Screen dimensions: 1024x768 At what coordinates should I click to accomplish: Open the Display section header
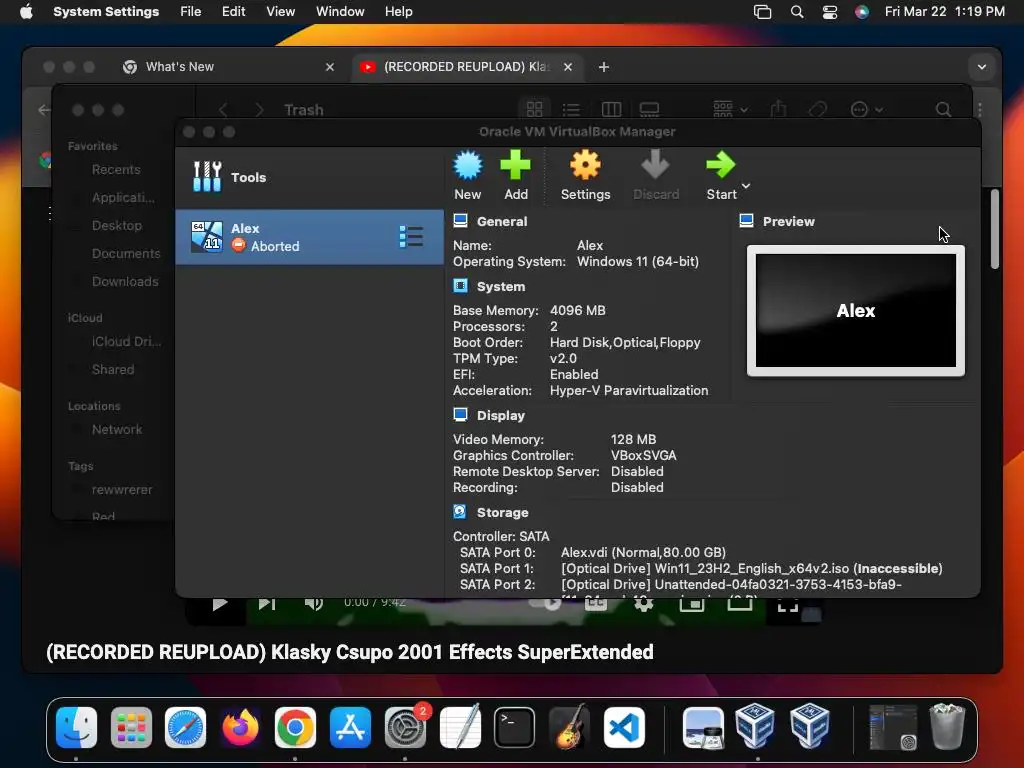click(500, 415)
